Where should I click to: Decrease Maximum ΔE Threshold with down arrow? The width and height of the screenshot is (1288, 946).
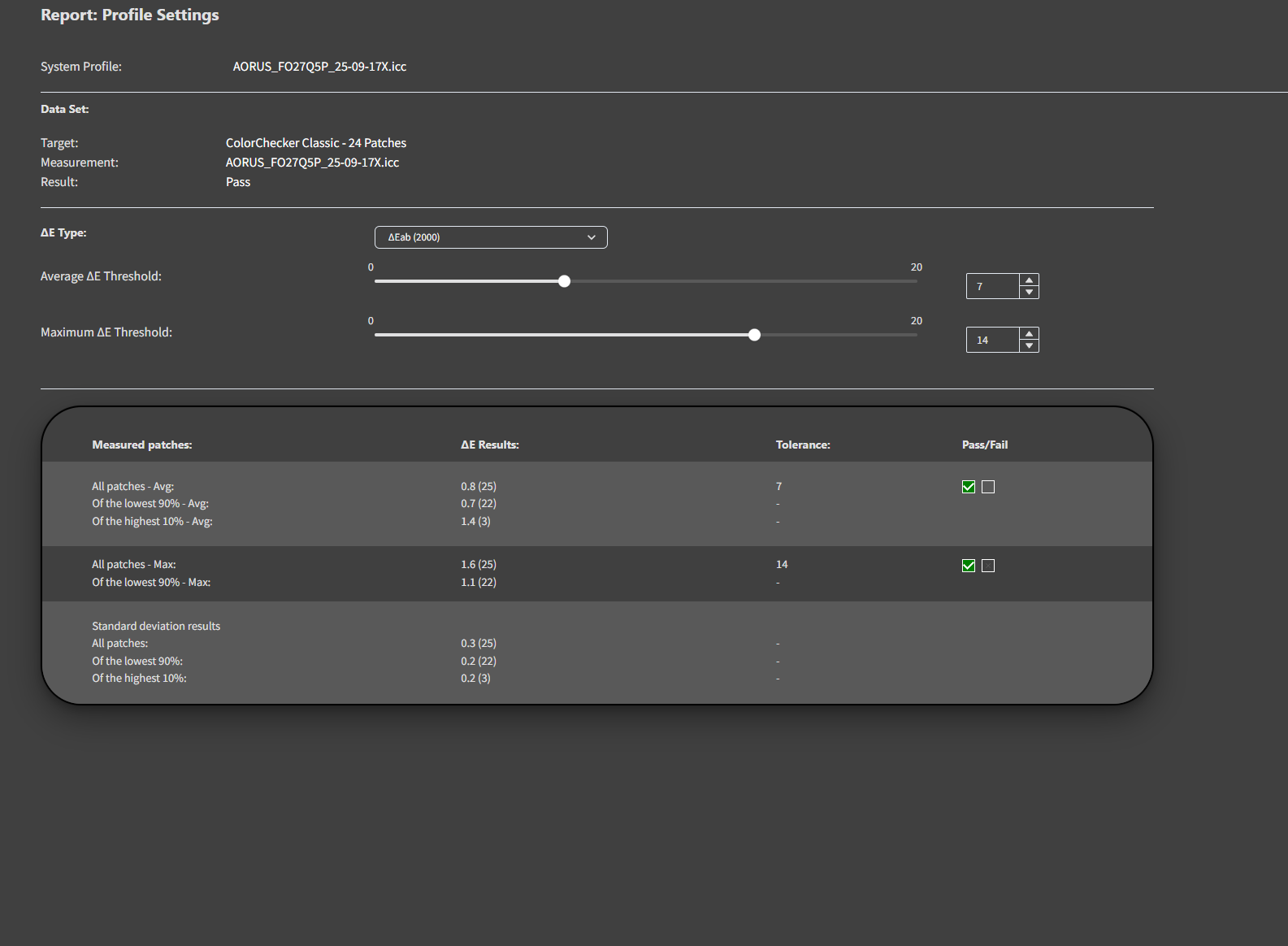pyautogui.click(x=1029, y=345)
